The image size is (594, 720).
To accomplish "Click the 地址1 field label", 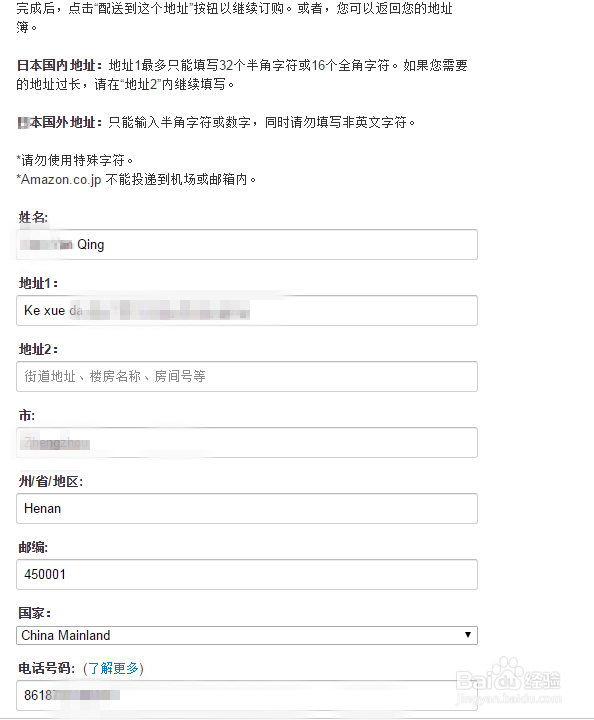I will tap(38, 283).
